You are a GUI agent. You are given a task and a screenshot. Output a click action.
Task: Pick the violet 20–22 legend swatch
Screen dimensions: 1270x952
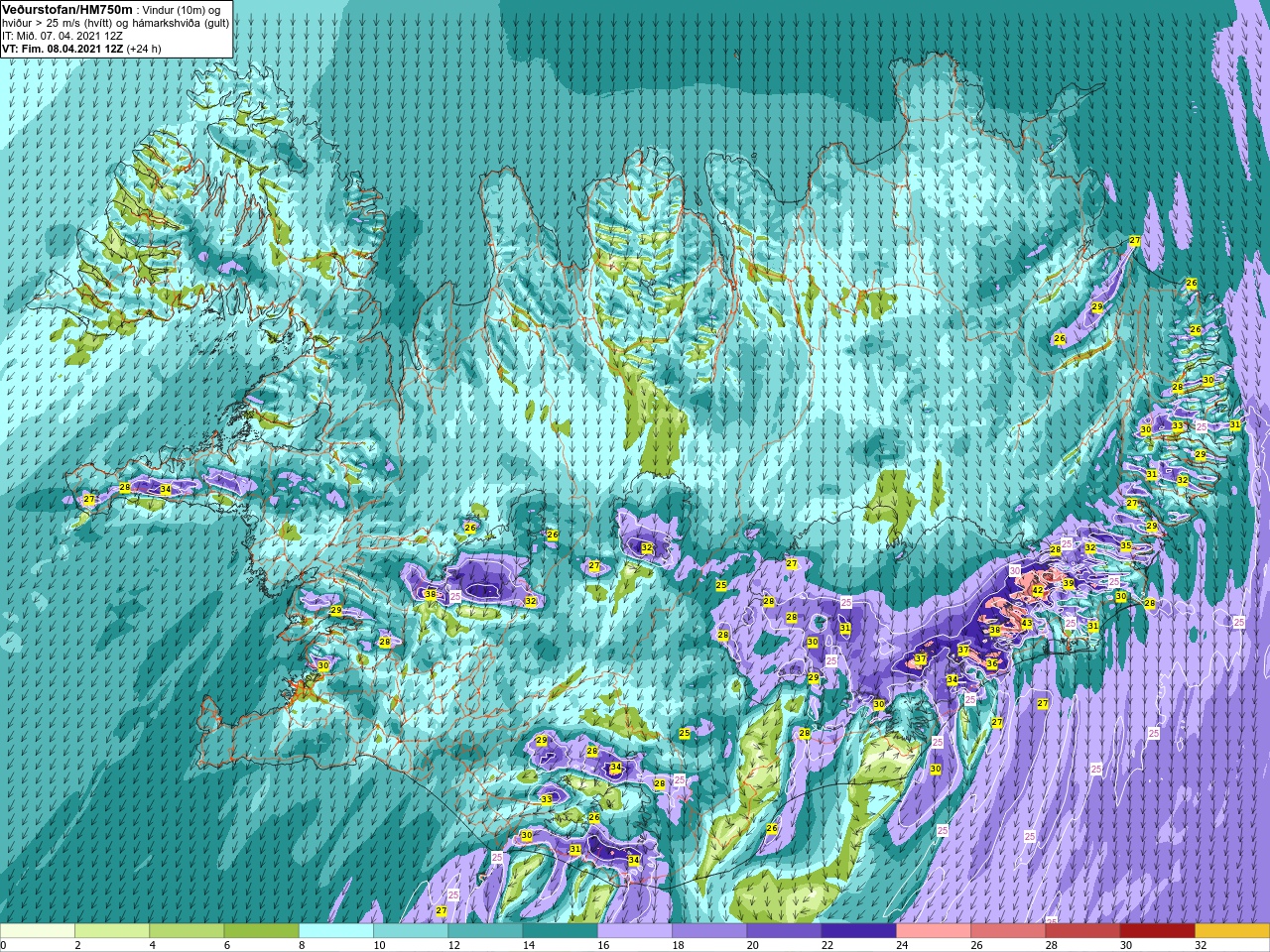coord(784,931)
